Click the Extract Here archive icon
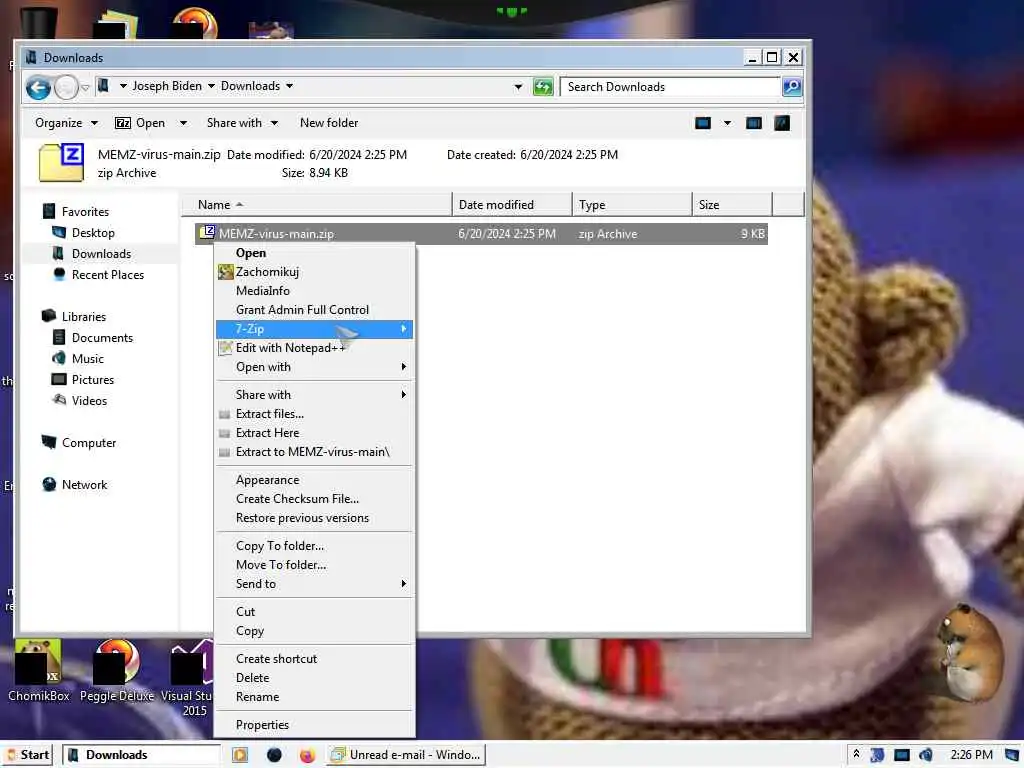The height and width of the screenshot is (768, 1024). pyautogui.click(x=225, y=433)
